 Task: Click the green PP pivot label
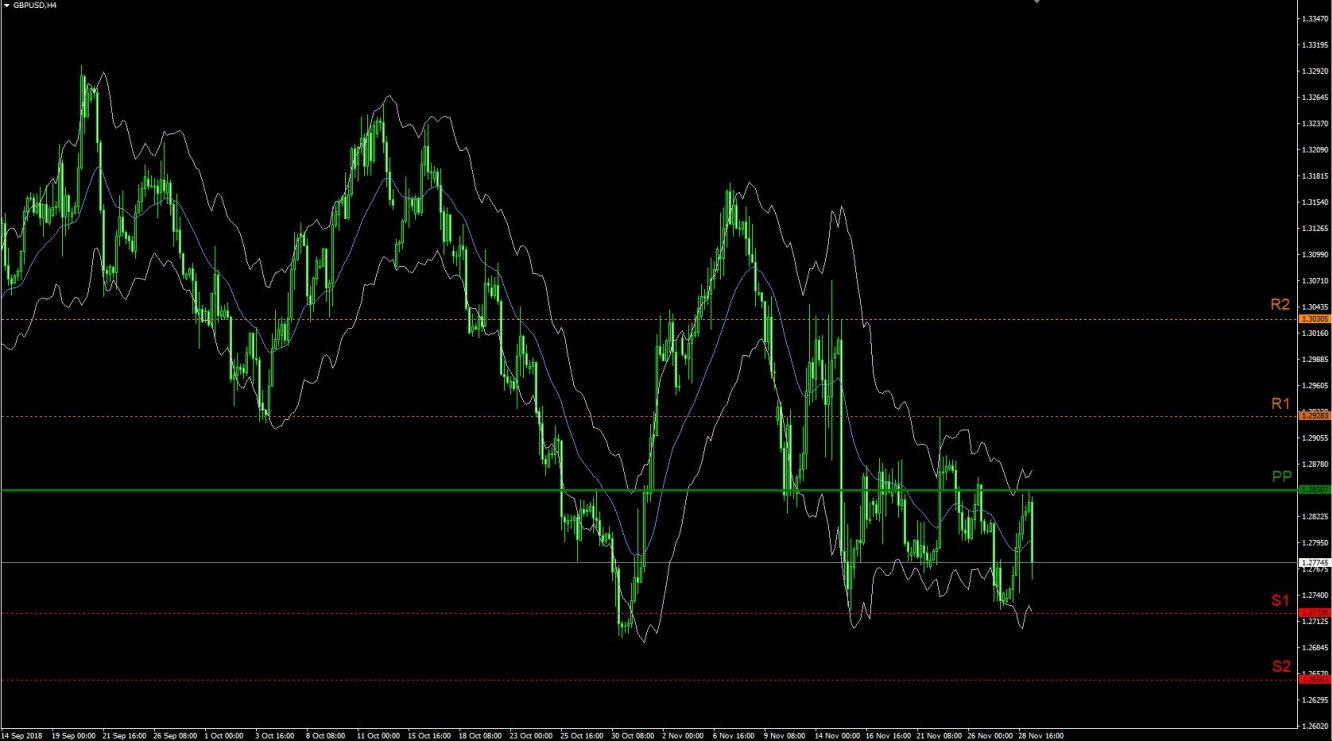[1281, 476]
